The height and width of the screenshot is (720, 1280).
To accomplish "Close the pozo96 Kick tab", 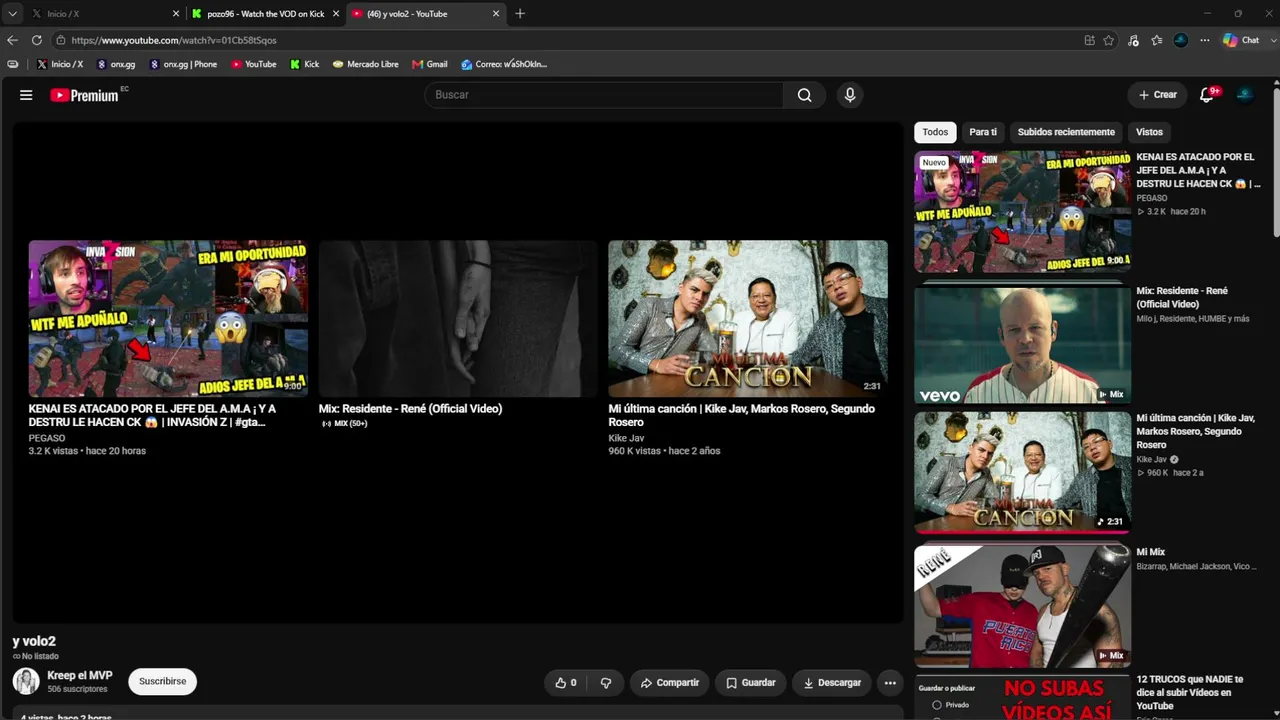I will tap(336, 14).
